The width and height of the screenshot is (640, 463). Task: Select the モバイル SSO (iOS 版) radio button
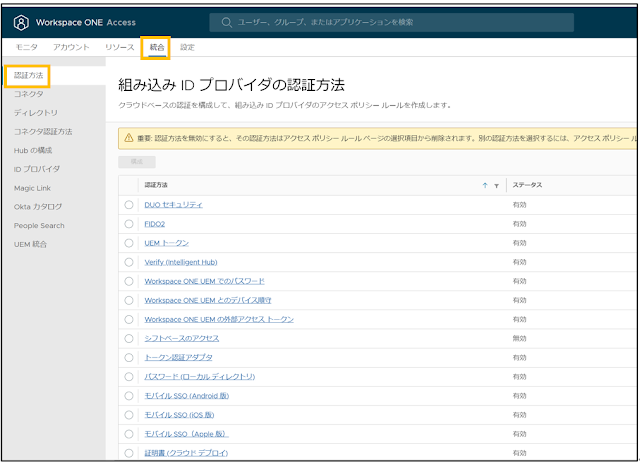(x=129, y=415)
